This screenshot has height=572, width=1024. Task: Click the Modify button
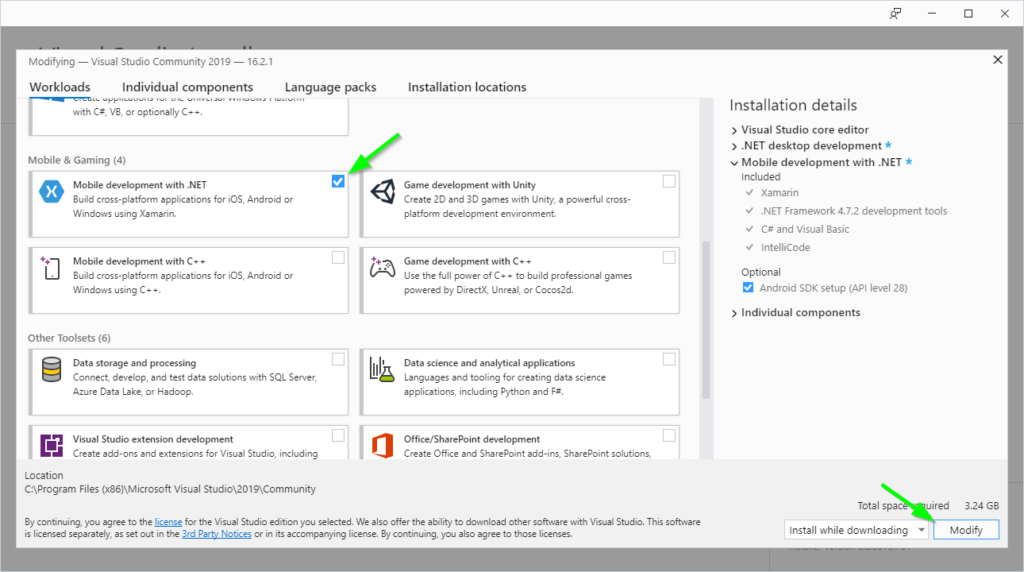(x=966, y=530)
